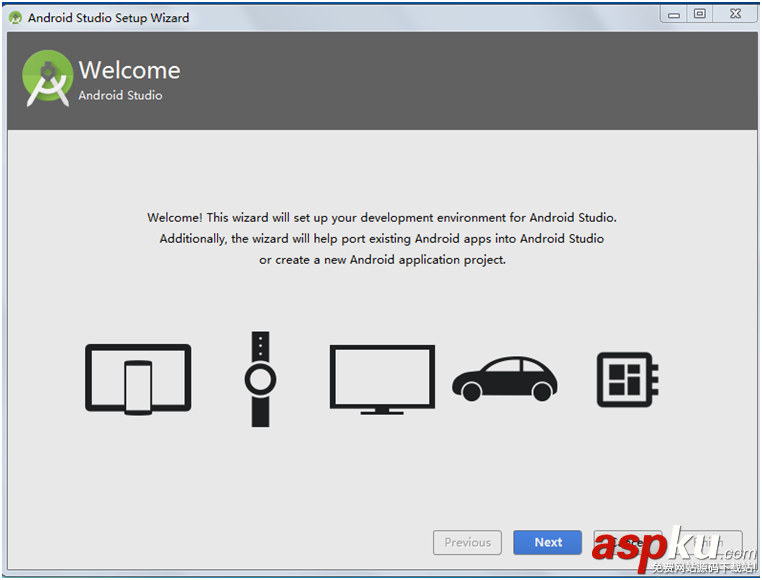Click the Next button
Viewport: 762px width, 580px height.
tap(547, 542)
